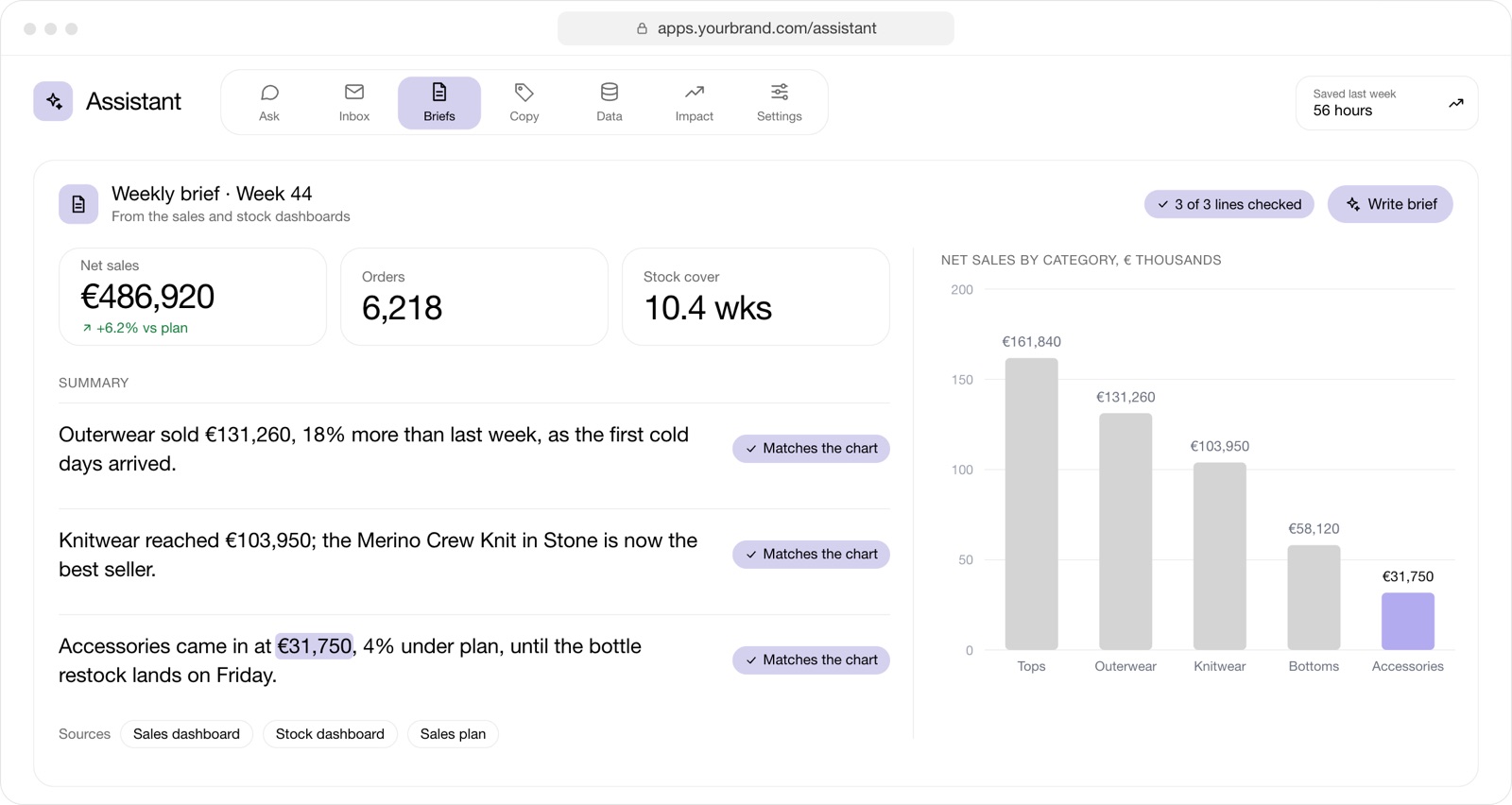Click the Orders 6,218 card
The width and height of the screenshot is (1512, 805).
tap(474, 297)
